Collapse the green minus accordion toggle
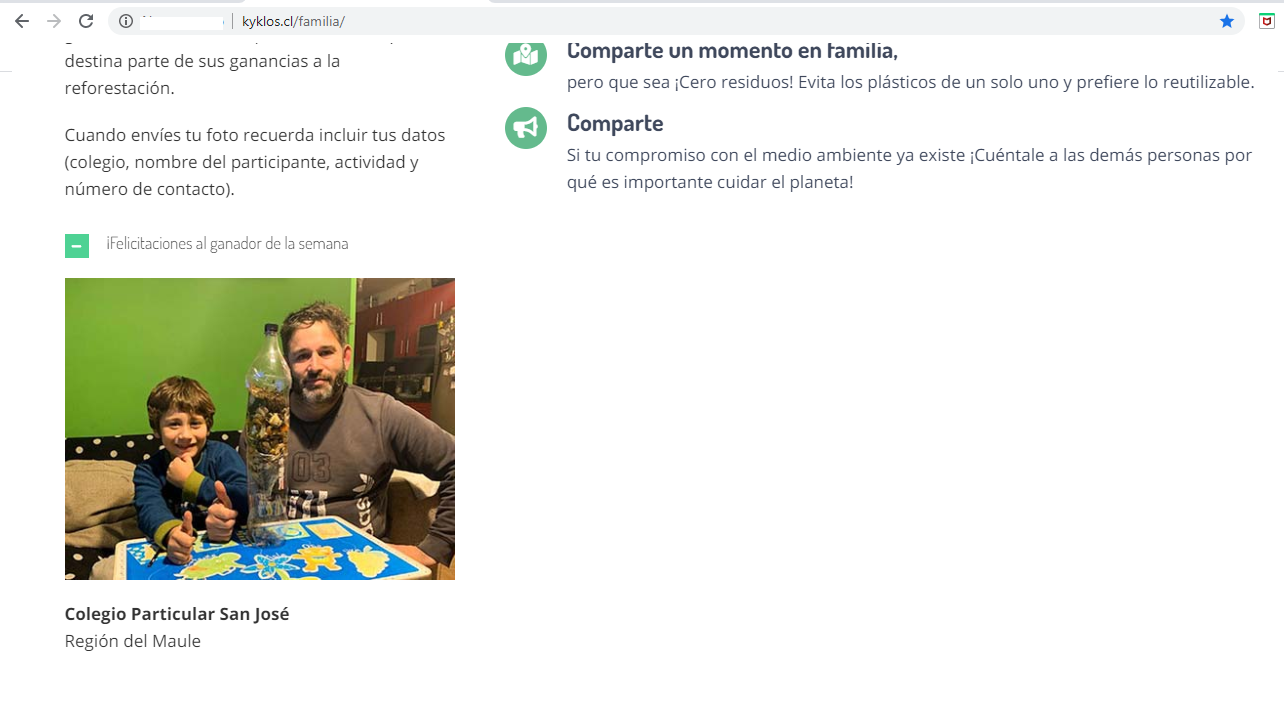Viewport: 1284px width, 728px height. (77, 246)
